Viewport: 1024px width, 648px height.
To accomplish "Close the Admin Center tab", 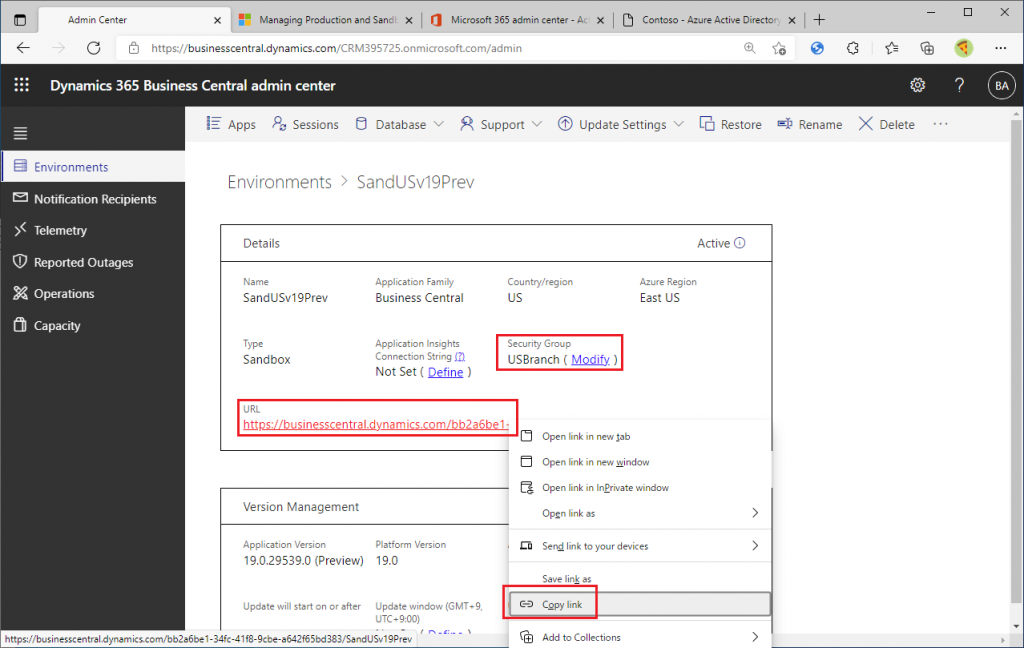I will click(217, 20).
